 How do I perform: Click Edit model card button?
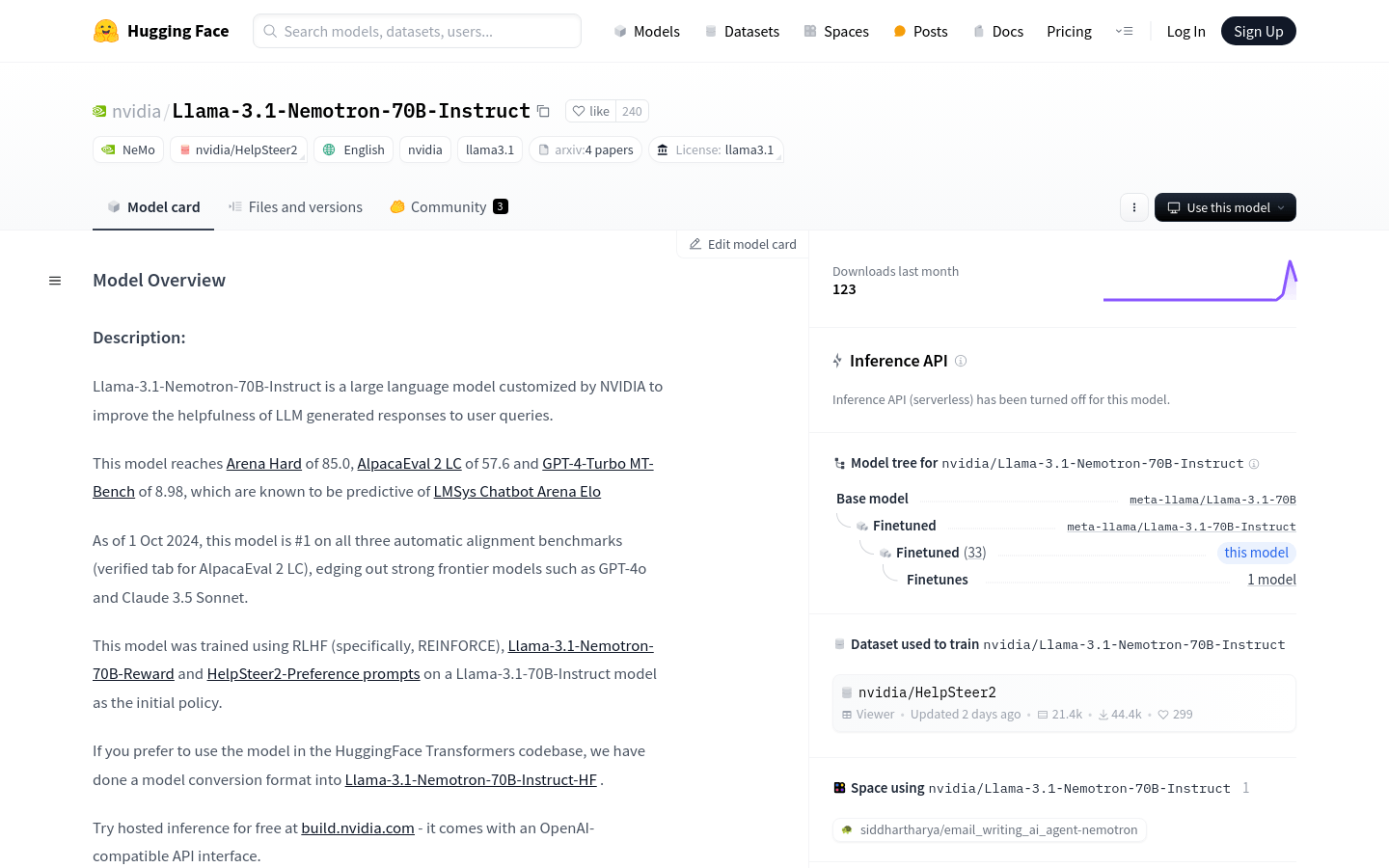(x=743, y=244)
